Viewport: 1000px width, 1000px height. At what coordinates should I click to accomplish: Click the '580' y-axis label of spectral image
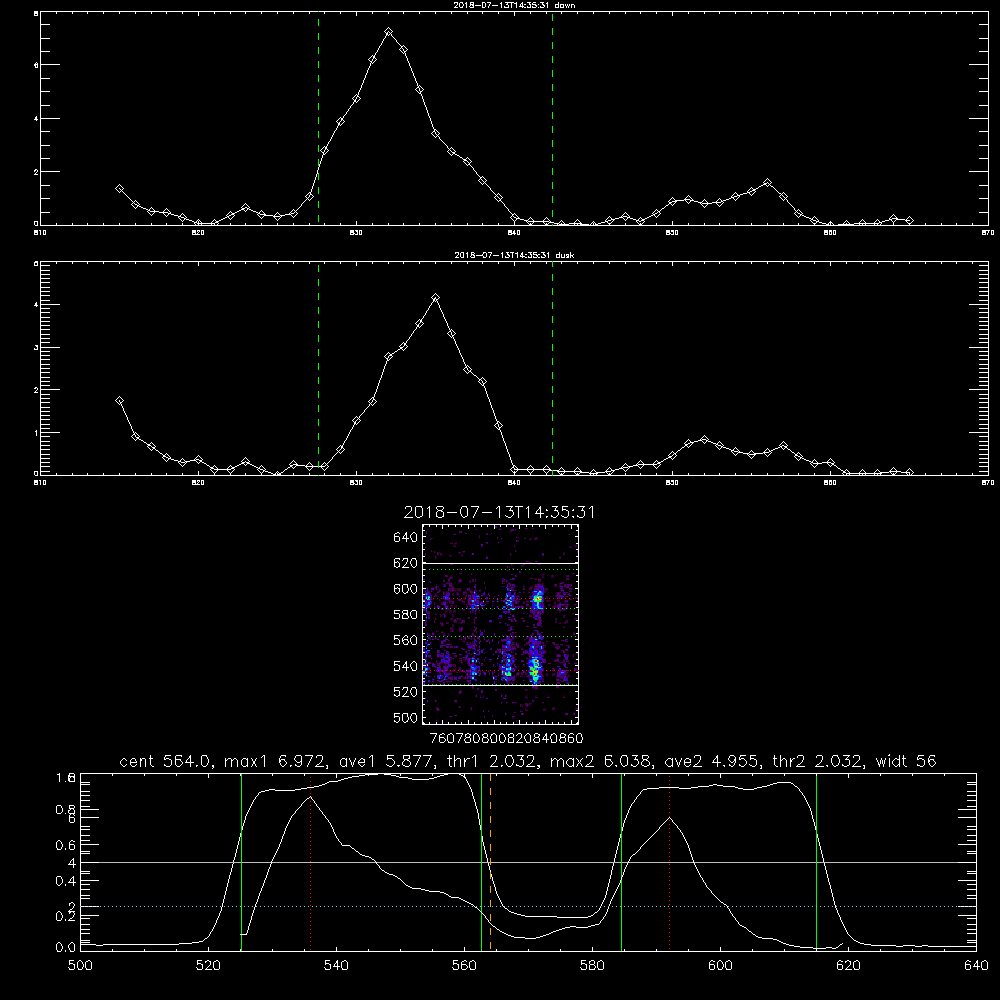(x=406, y=615)
